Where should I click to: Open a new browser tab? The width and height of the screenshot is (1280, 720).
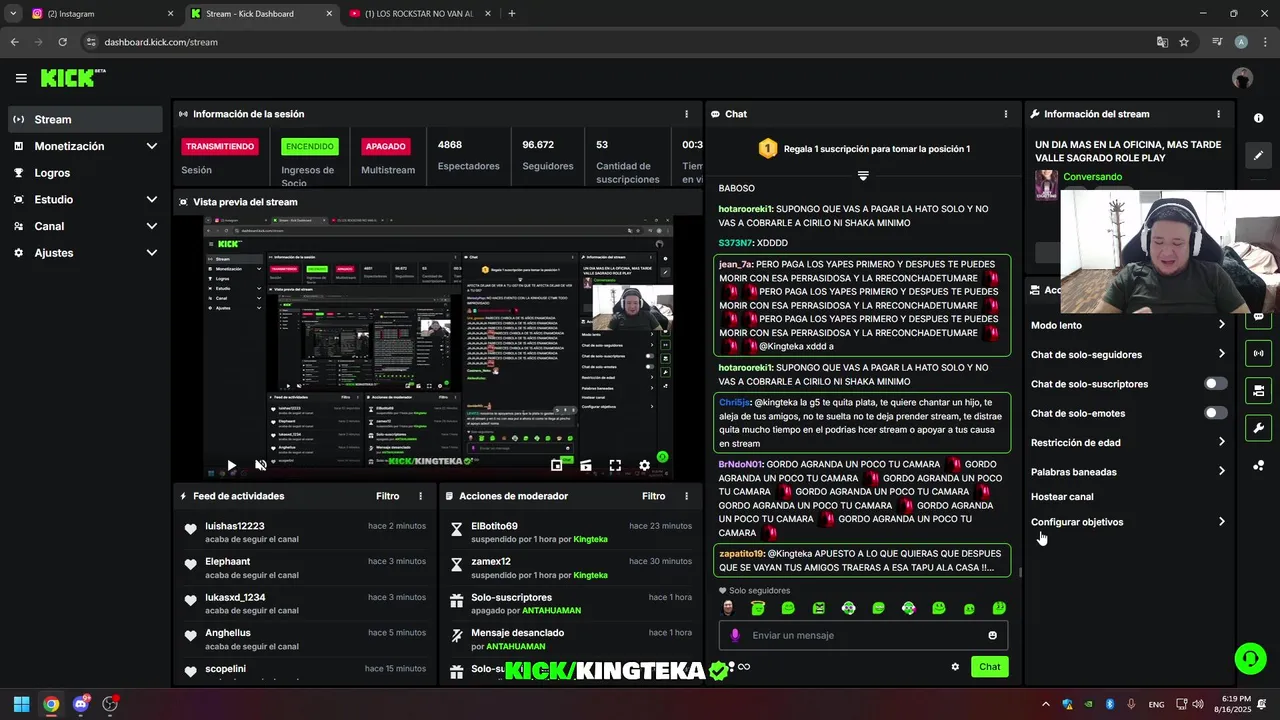(x=512, y=14)
